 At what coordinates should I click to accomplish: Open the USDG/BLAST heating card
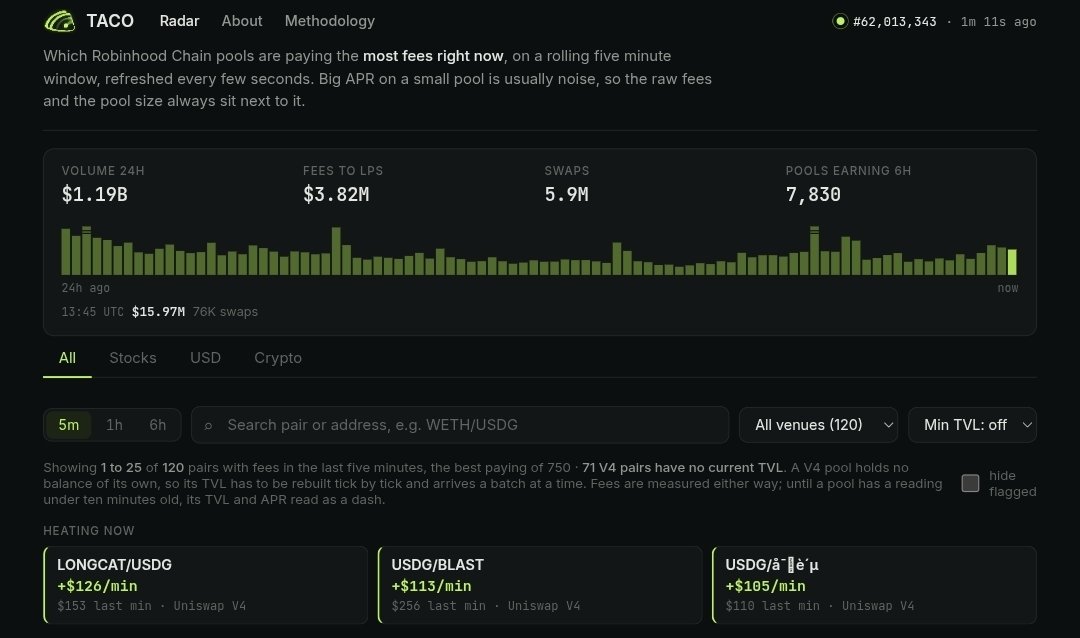540,585
